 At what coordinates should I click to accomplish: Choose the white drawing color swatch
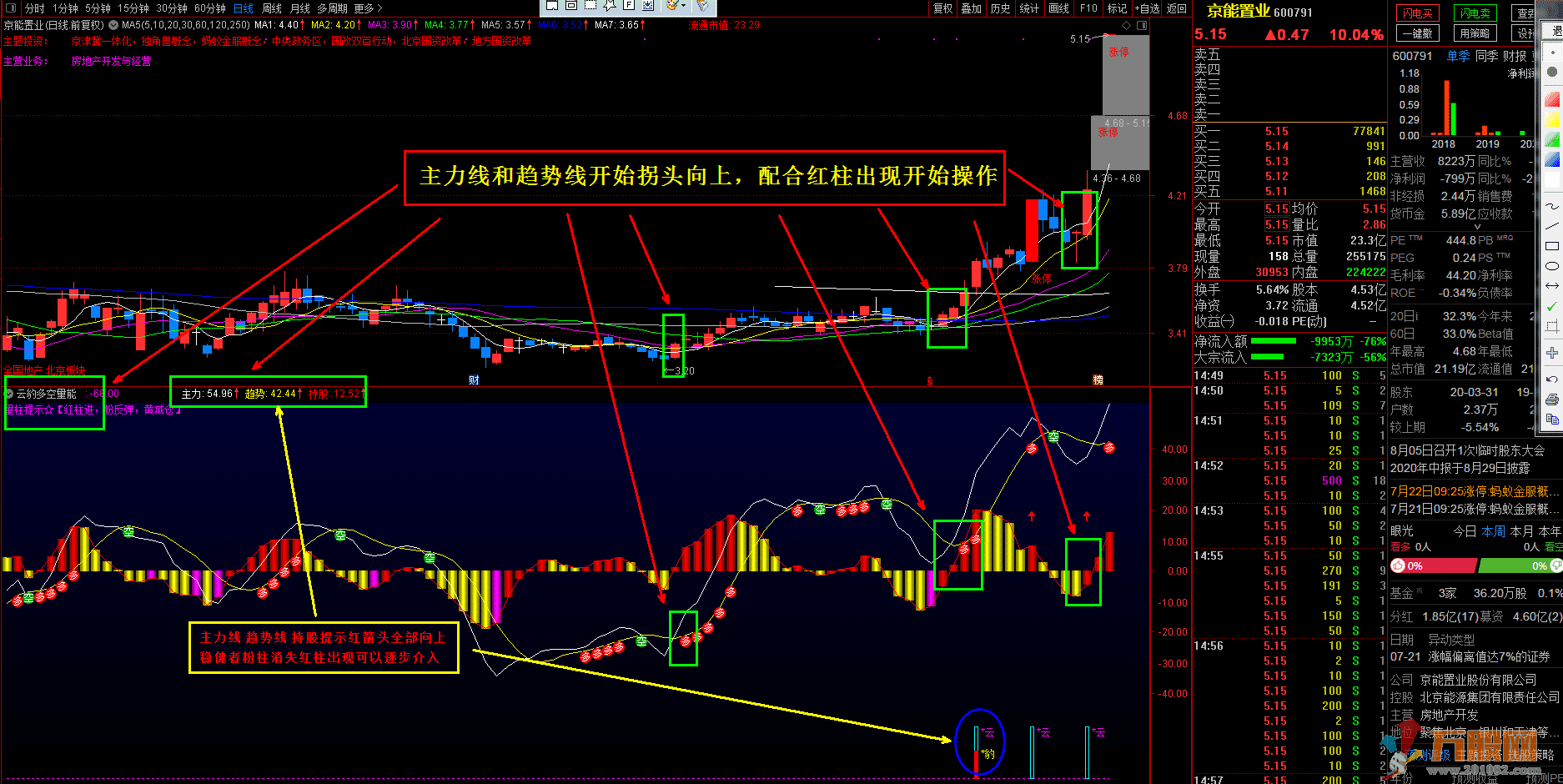tap(1552, 179)
